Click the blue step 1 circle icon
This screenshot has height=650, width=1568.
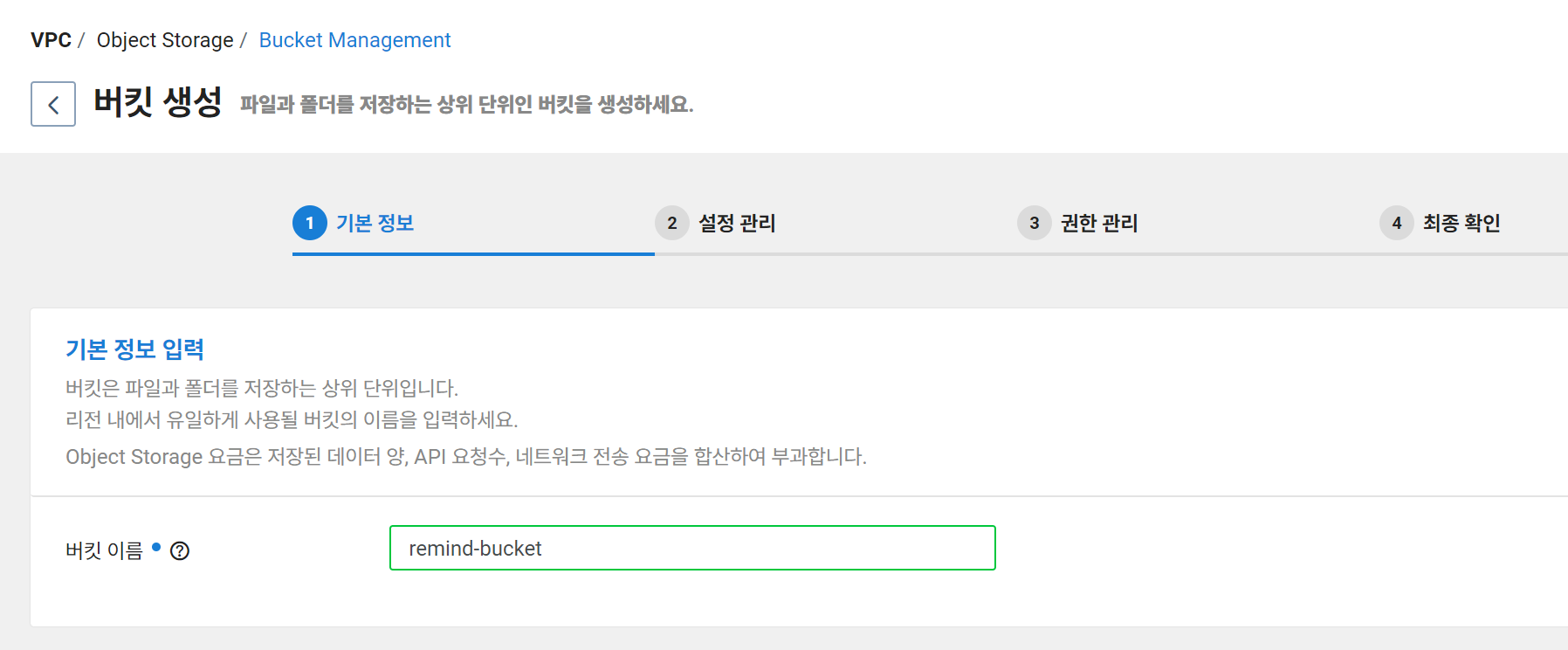pos(311,223)
